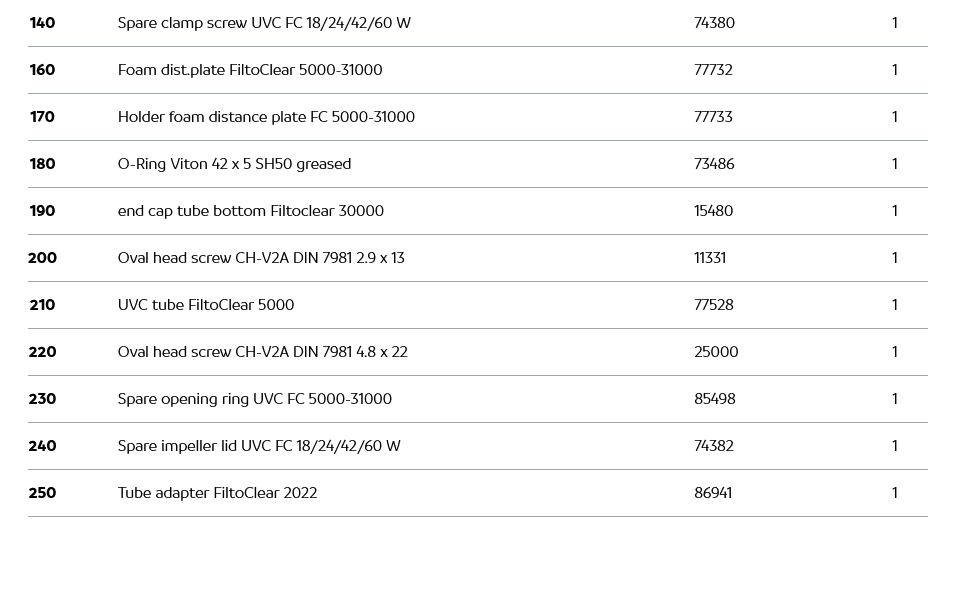Select position number 210
The width and height of the screenshot is (967, 597).
(42, 305)
